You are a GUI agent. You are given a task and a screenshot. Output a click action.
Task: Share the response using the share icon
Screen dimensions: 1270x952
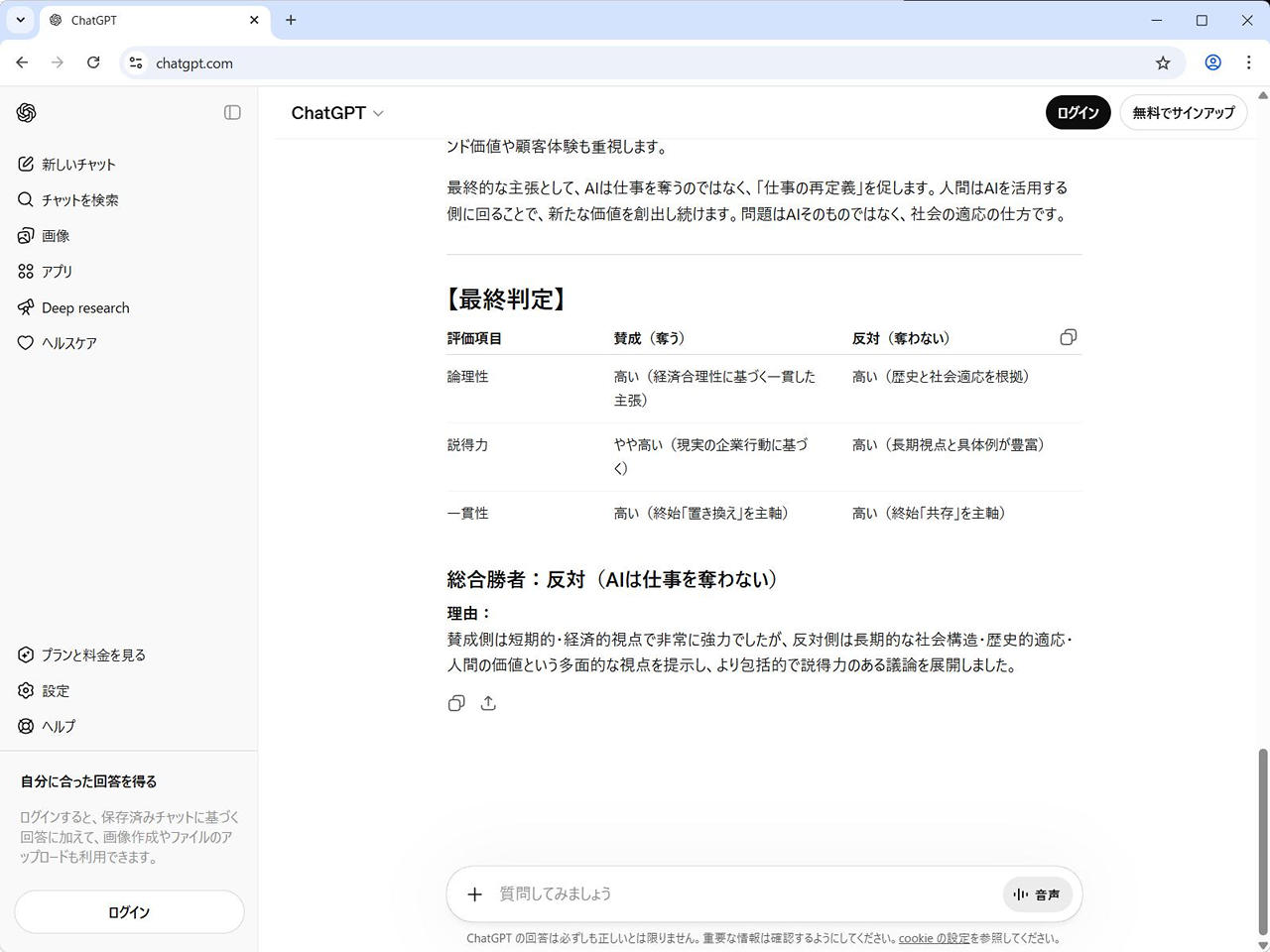488,703
